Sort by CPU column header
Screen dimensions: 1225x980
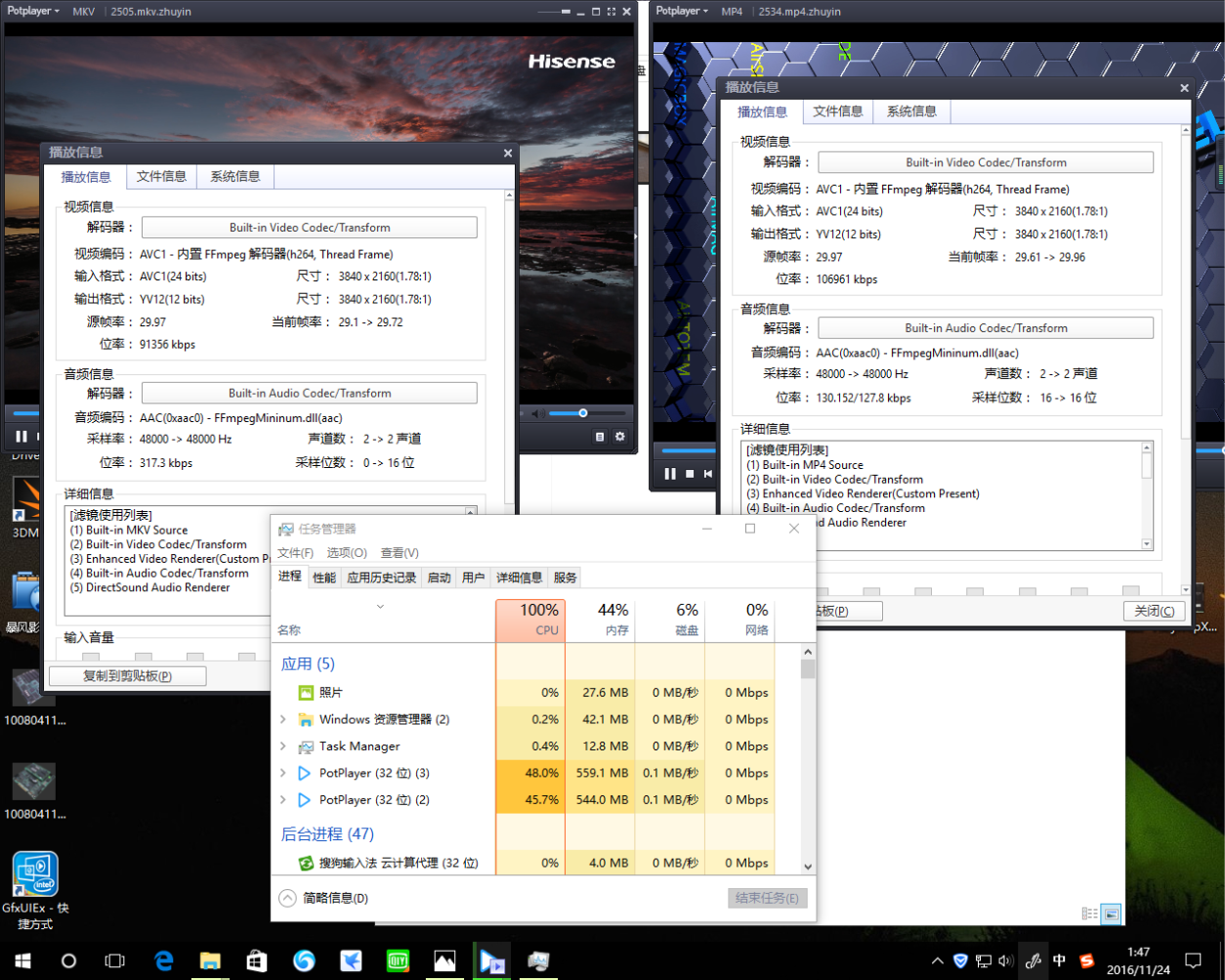530,620
